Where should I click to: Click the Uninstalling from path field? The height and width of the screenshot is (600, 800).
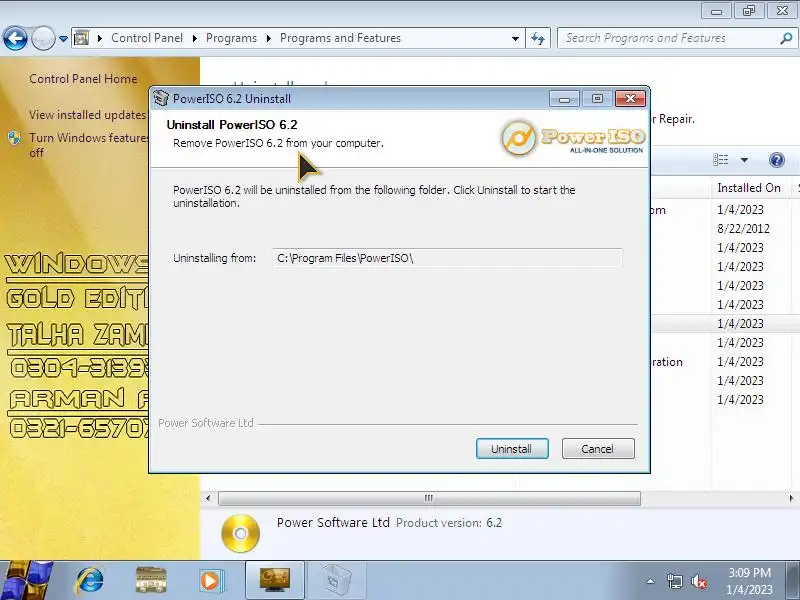(x=447, y=258)
